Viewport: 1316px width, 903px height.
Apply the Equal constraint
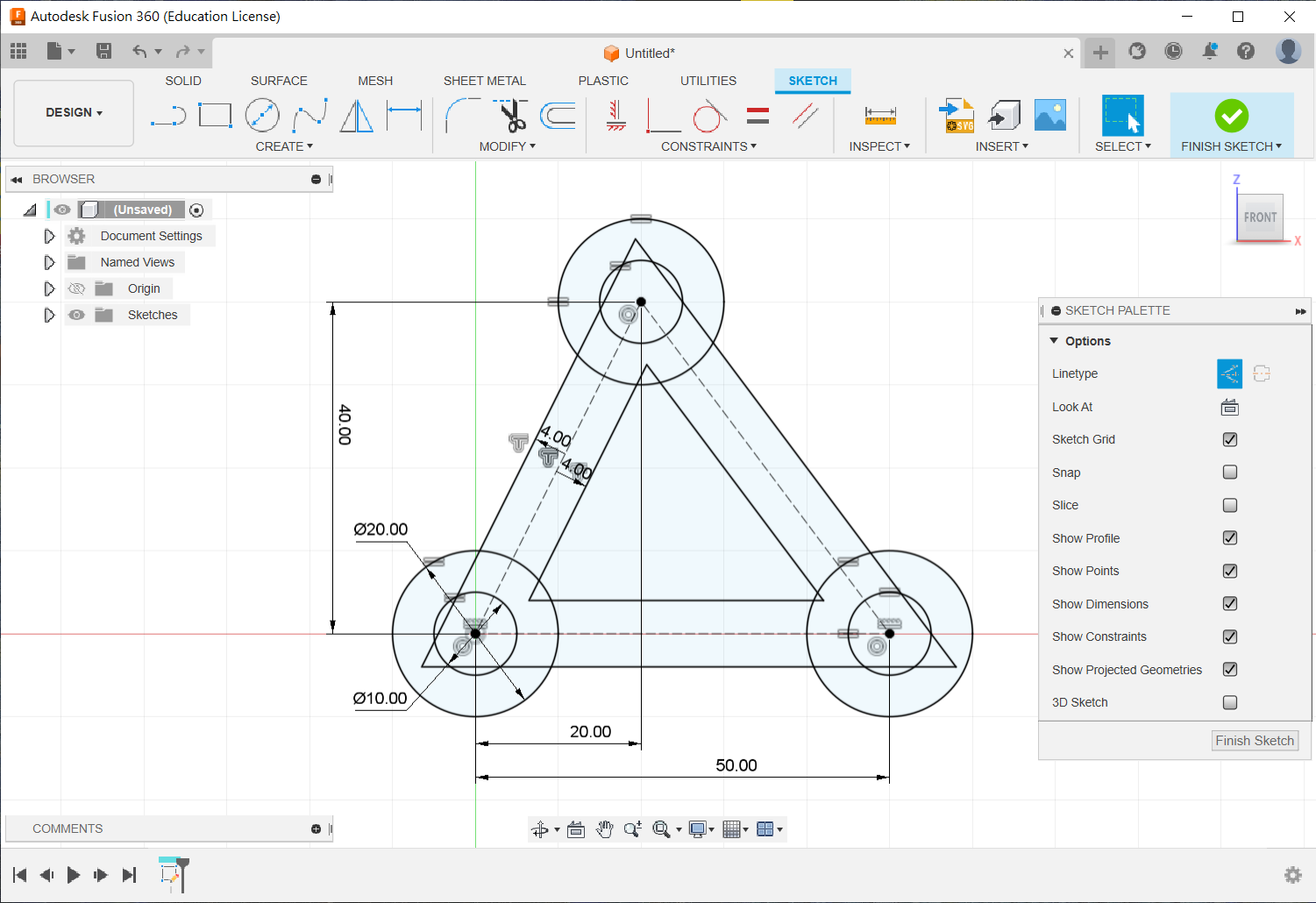click(x=758, y=116)
